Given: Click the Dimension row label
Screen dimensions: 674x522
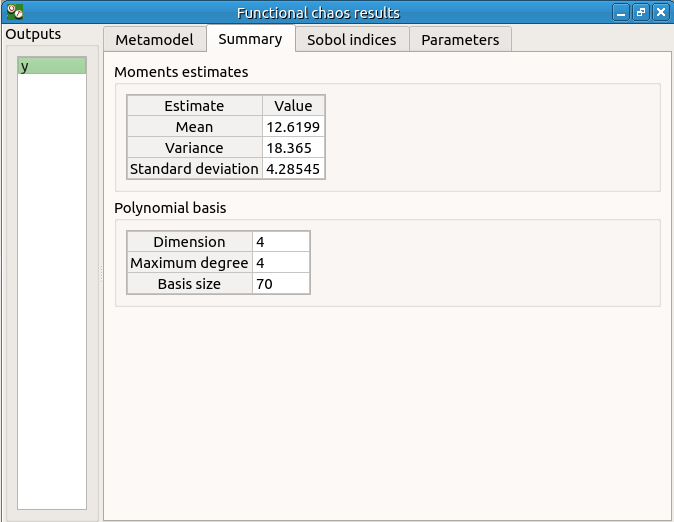Looking at the screenshot, I should [189, 242].
